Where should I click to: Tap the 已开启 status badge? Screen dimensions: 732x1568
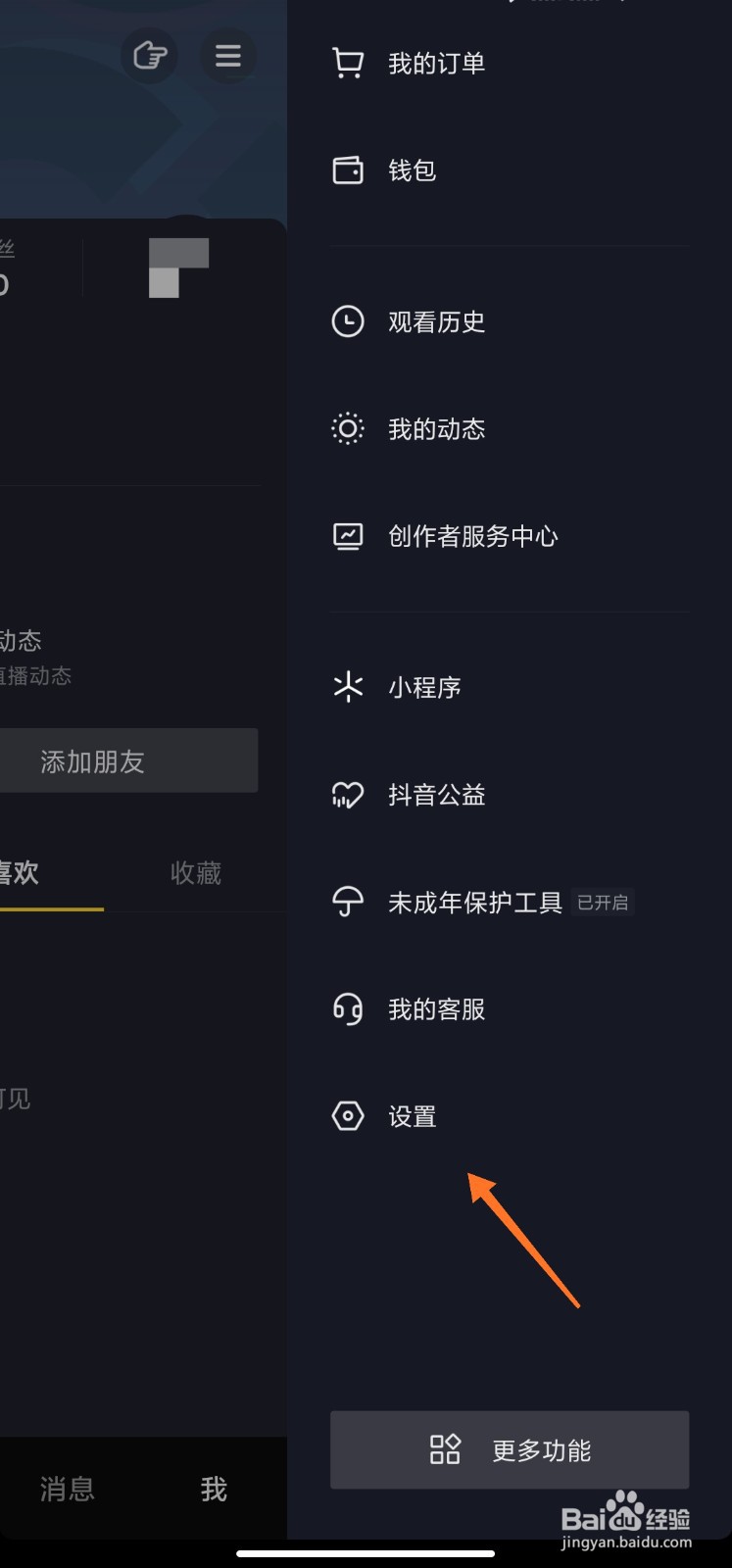tap(603, 902)
